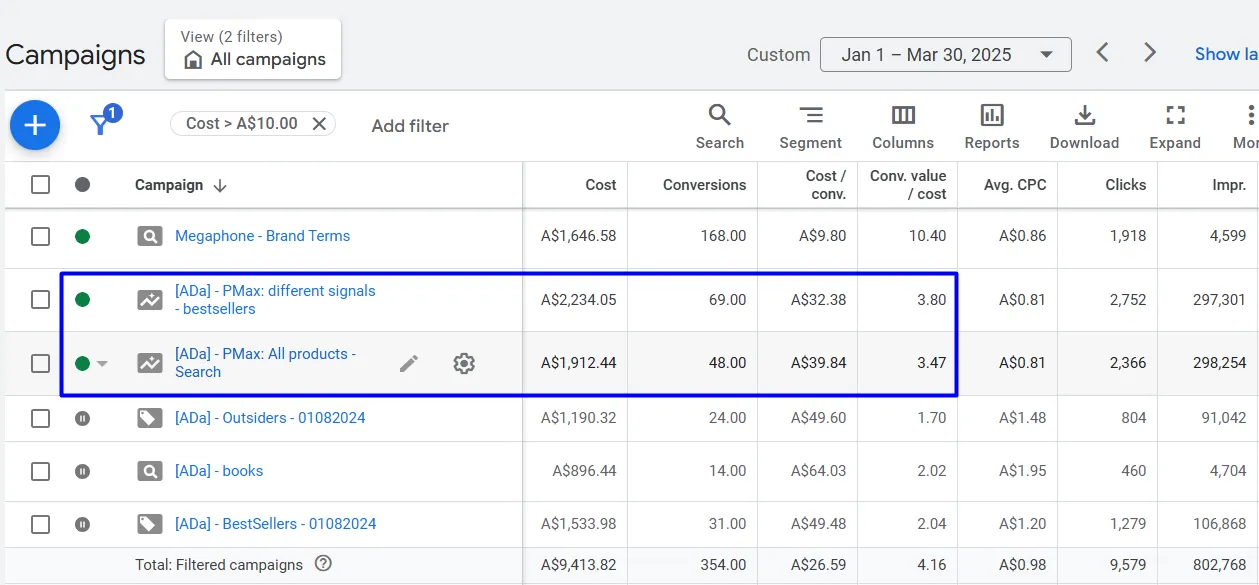Open the Columns customization icon

(x=902, y=125)
